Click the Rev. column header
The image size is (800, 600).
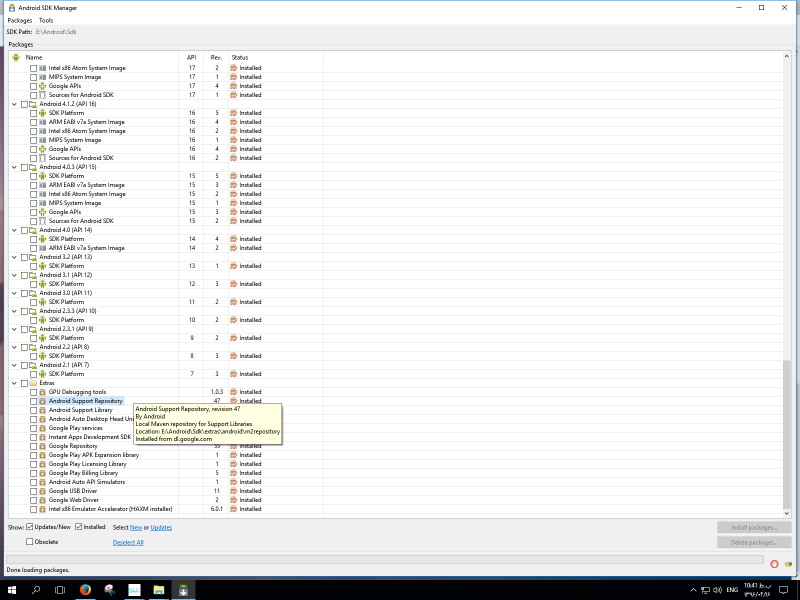click(x=216, y=57)
